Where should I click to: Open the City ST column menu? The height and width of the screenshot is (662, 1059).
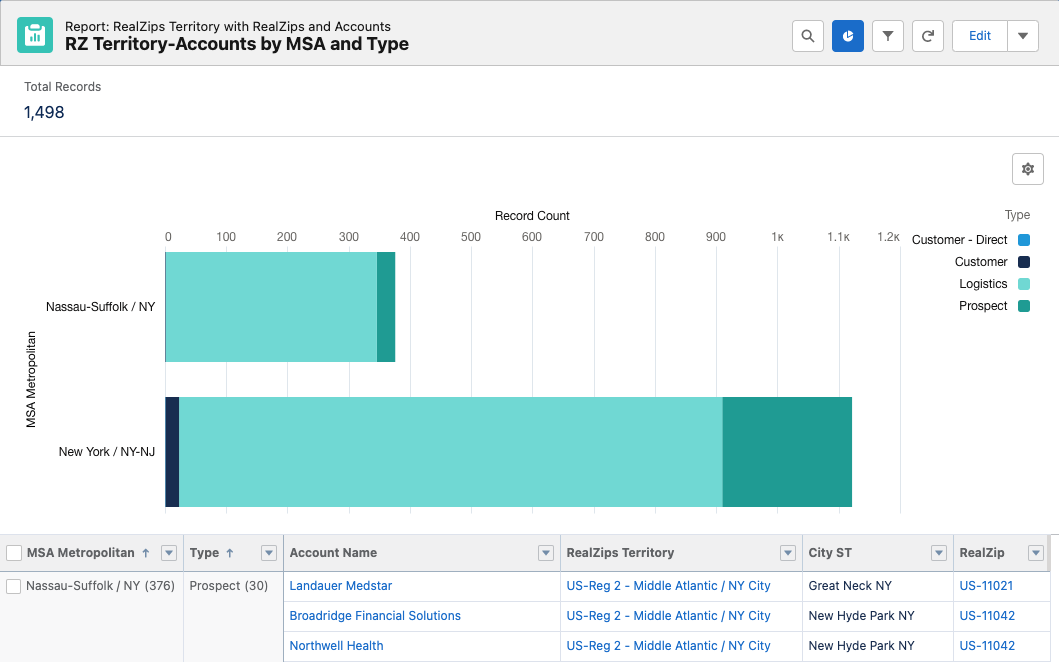tap(939, 553)
